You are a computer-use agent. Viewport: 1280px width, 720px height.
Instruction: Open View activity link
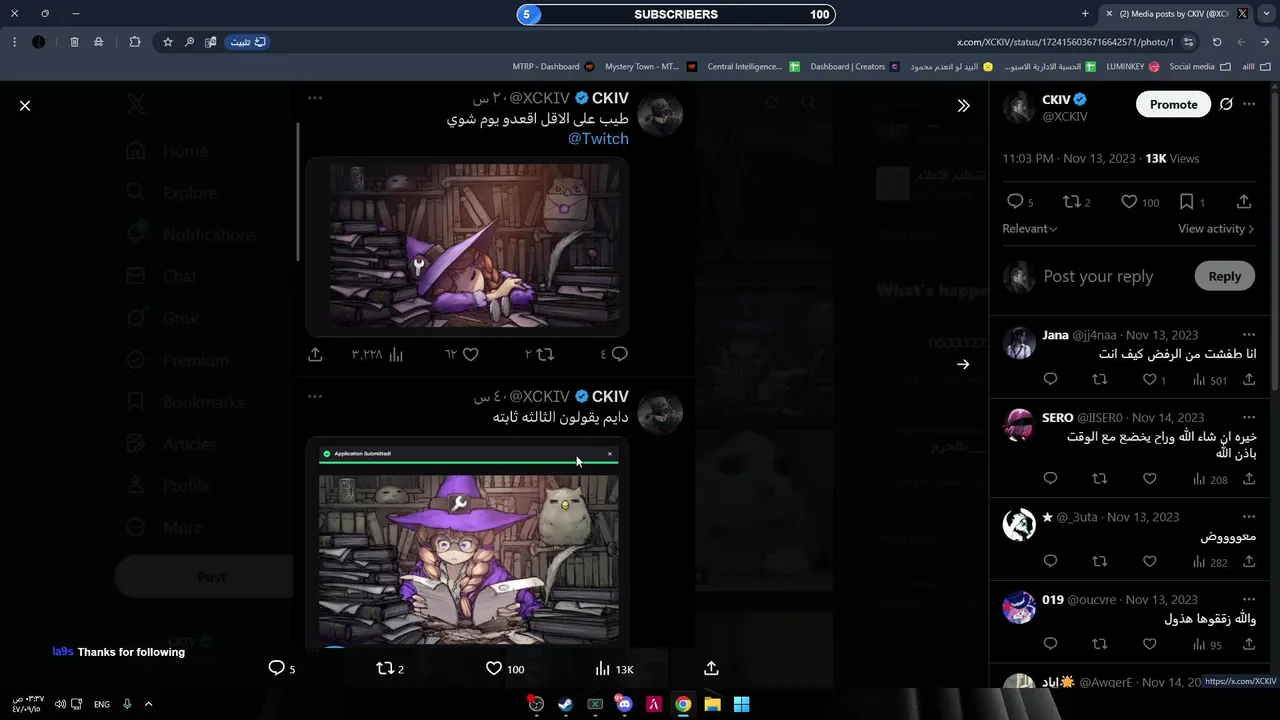point(1215,228)
